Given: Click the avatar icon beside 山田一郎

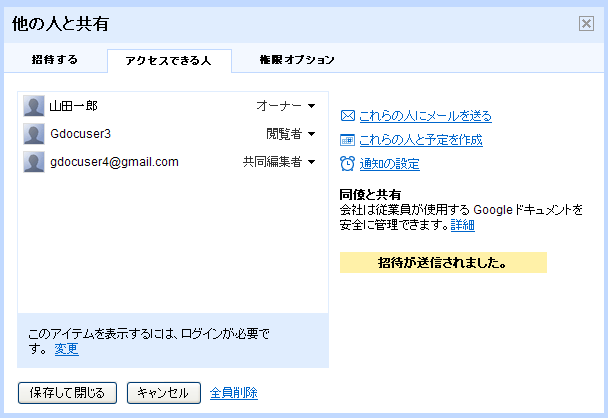Looking at the screenshot, I should [x=34, y=106].
